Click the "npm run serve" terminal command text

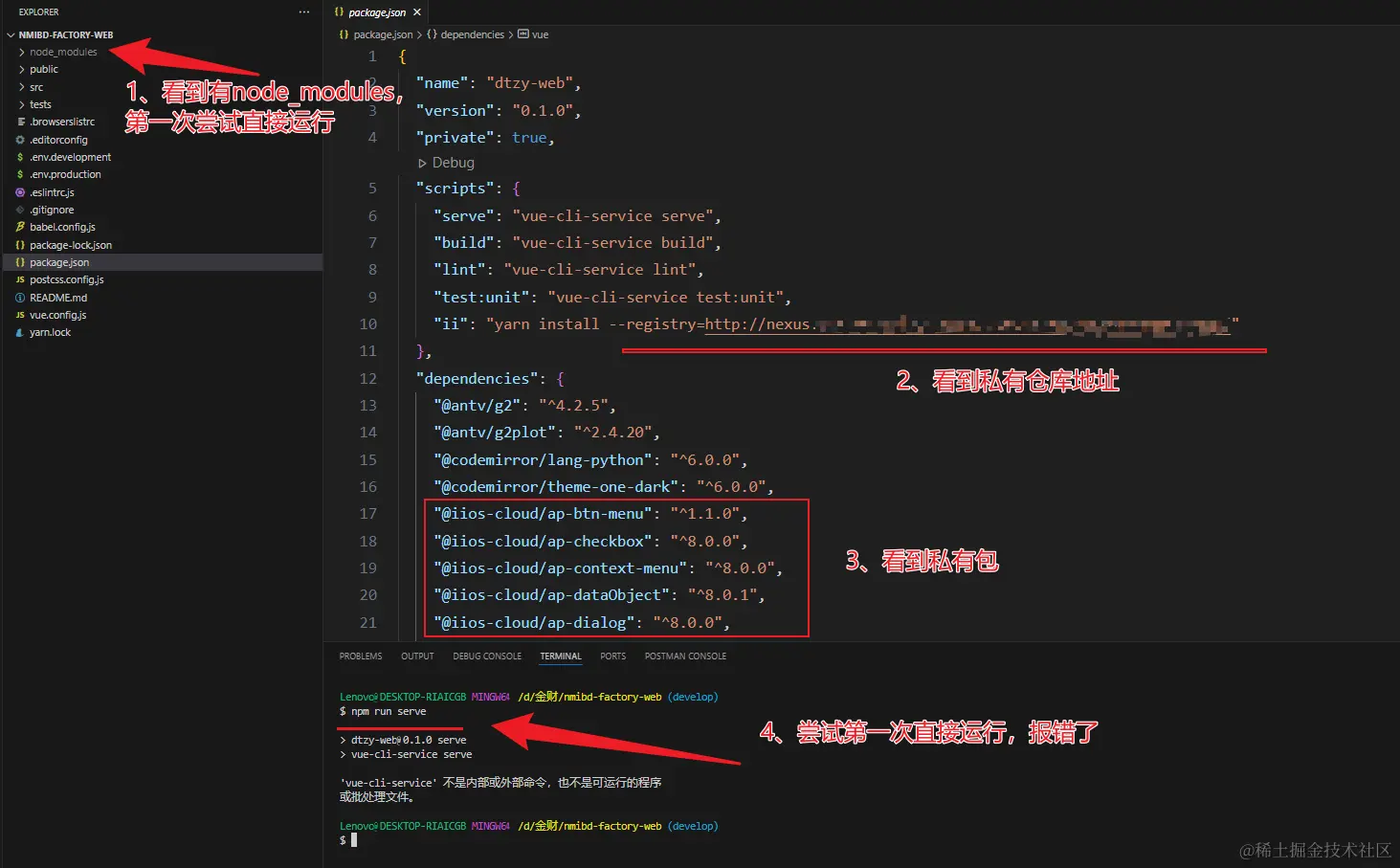(389, 712)
